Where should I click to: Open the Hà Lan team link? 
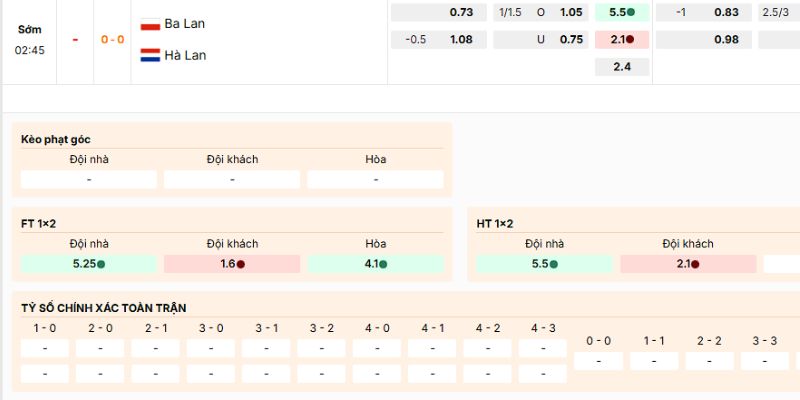point(185,56)
